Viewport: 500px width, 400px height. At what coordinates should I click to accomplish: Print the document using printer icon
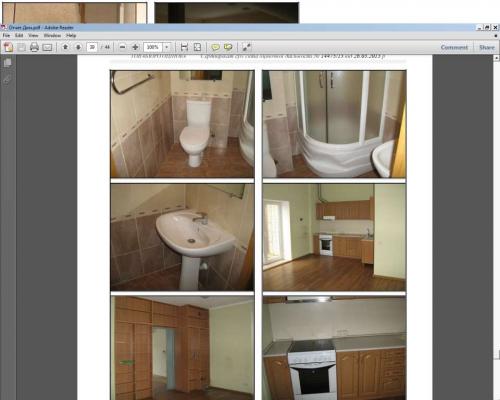pyautogui.click(x=34, y=47)
